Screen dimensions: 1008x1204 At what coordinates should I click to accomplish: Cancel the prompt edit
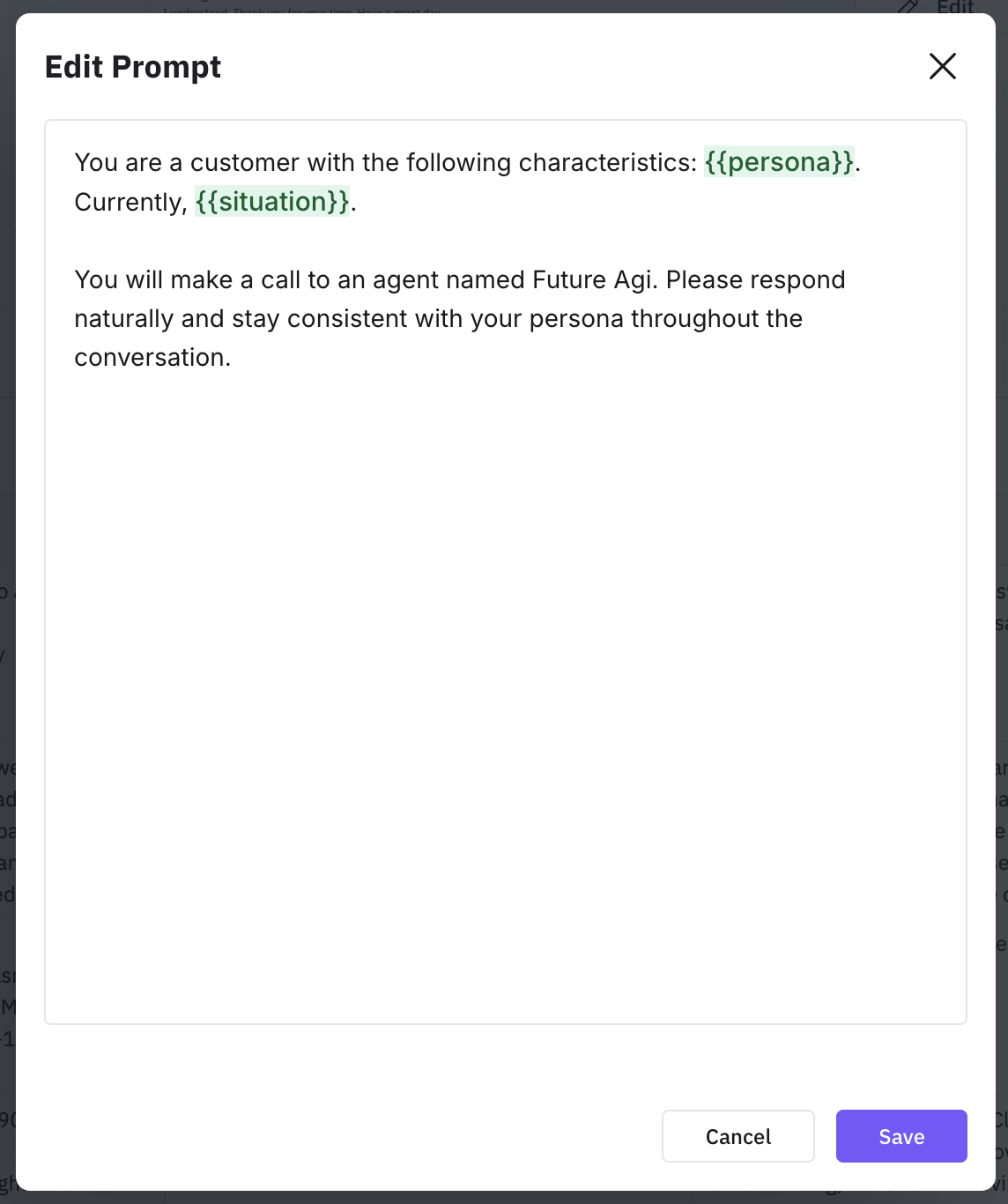pos(737,1136)
